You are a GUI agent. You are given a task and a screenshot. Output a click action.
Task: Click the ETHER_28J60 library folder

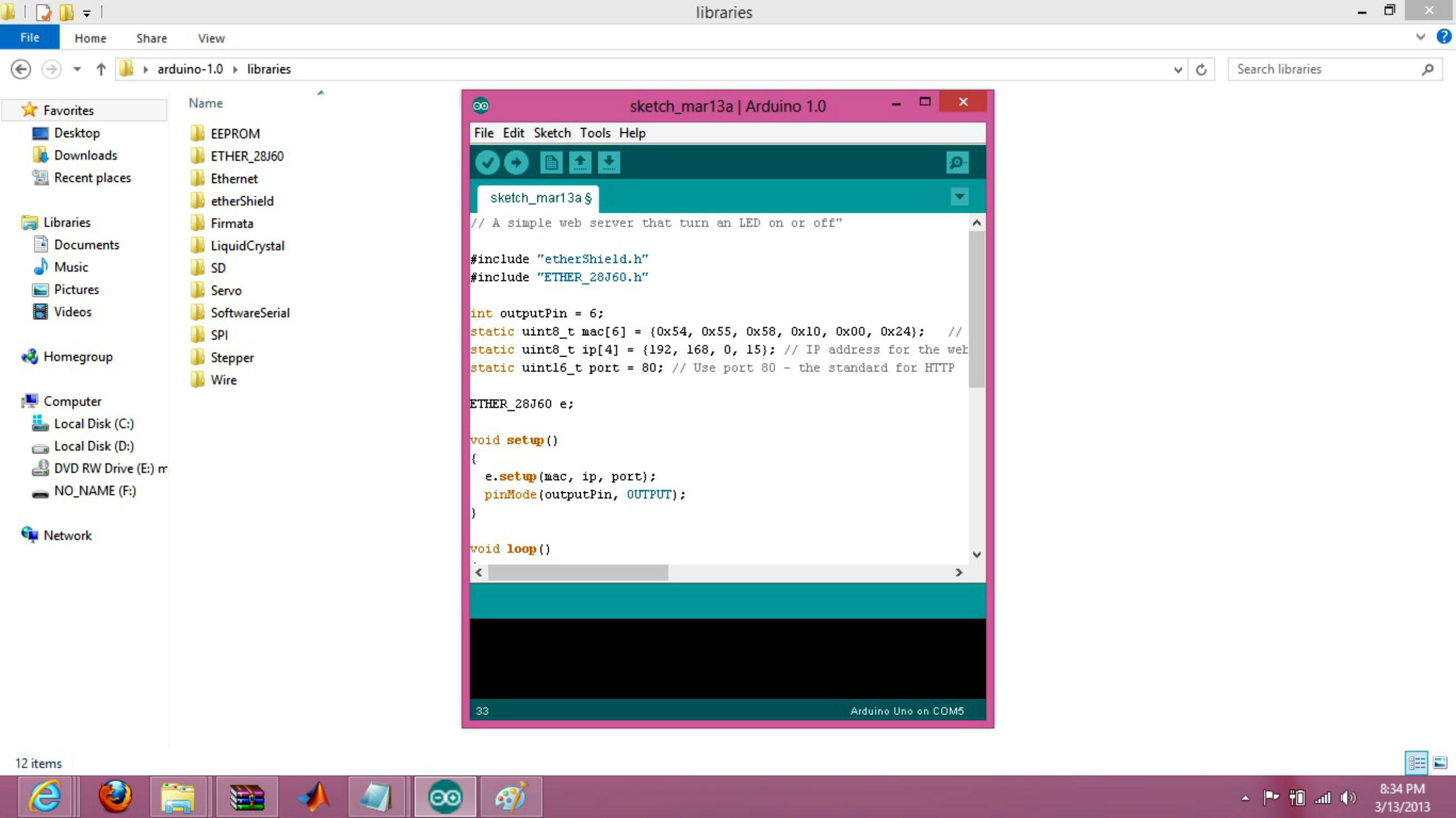pyautogui.click(x=248, y=156)
